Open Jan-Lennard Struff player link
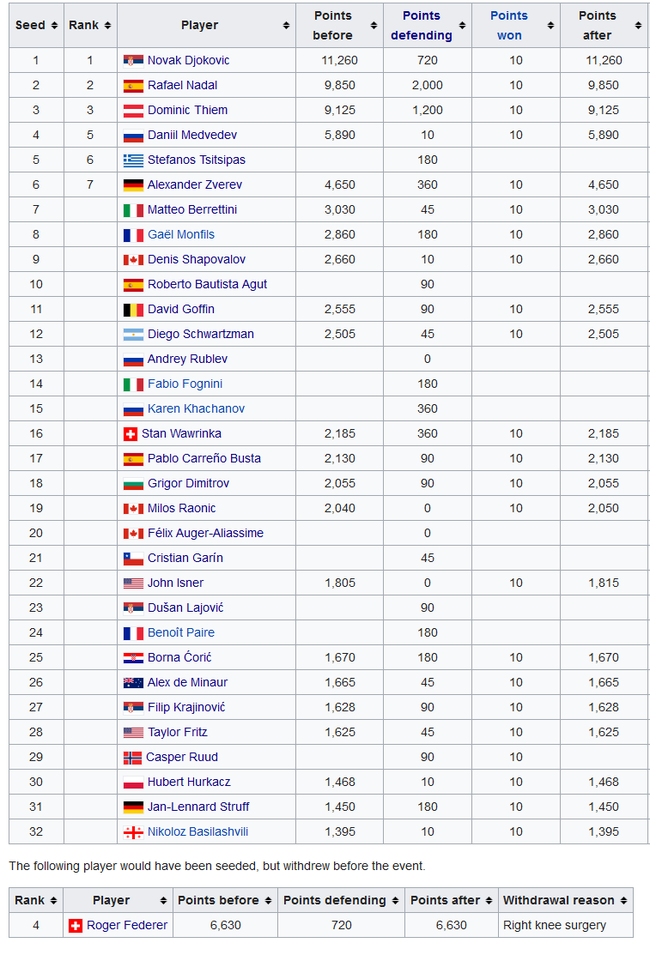Screen dimensions: 650x955 (x=198, y=807)
